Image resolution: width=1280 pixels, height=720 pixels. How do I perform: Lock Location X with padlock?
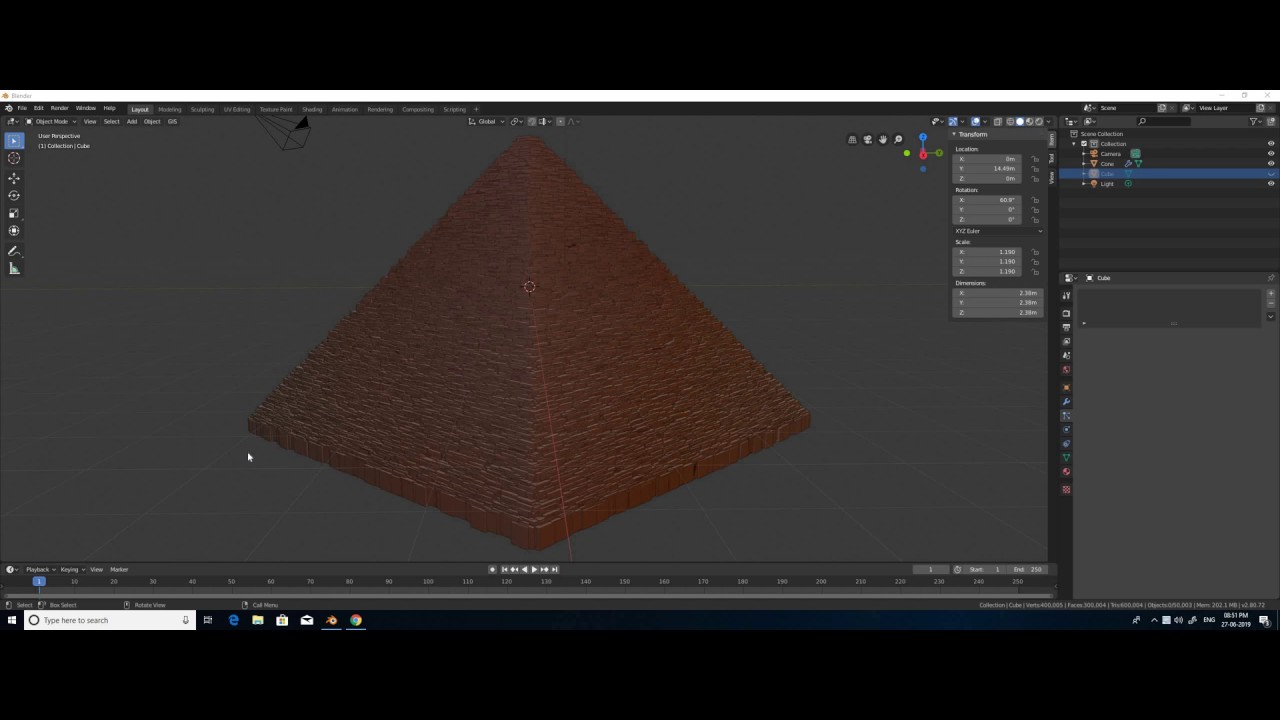[x=1035, y=159]
